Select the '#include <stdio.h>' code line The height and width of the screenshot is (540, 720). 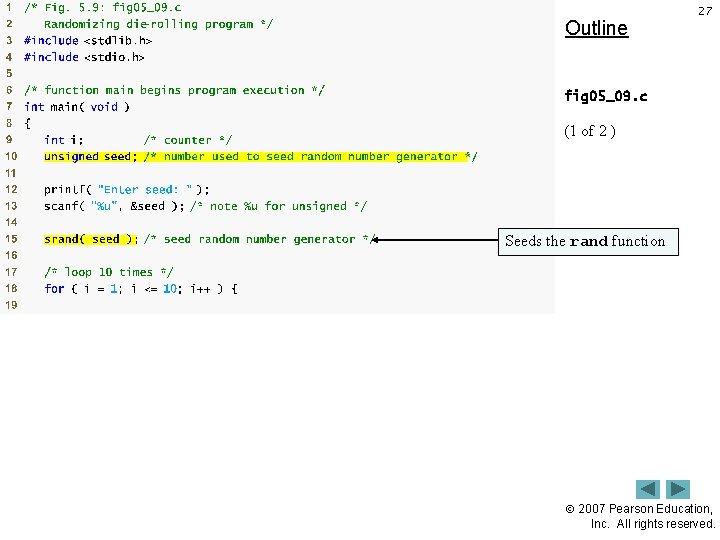(x=84, y=57)
